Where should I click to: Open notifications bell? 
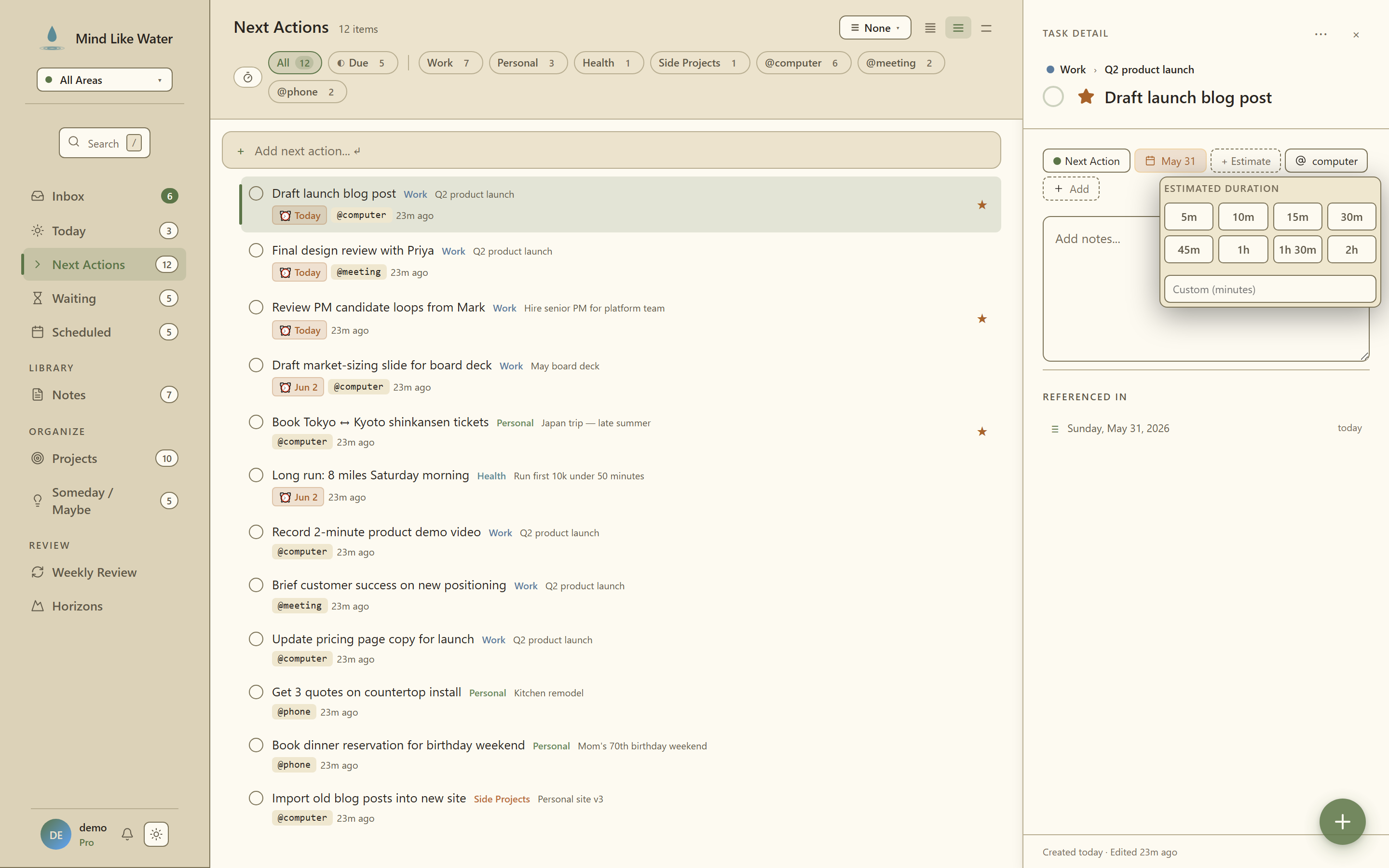[127, 834]
